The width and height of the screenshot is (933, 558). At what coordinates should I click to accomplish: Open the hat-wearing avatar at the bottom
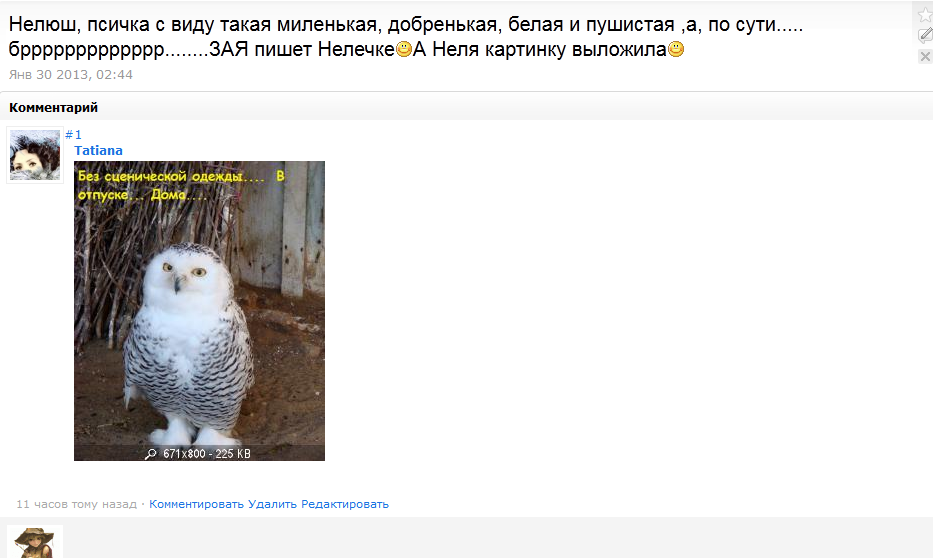pos(35,542)
